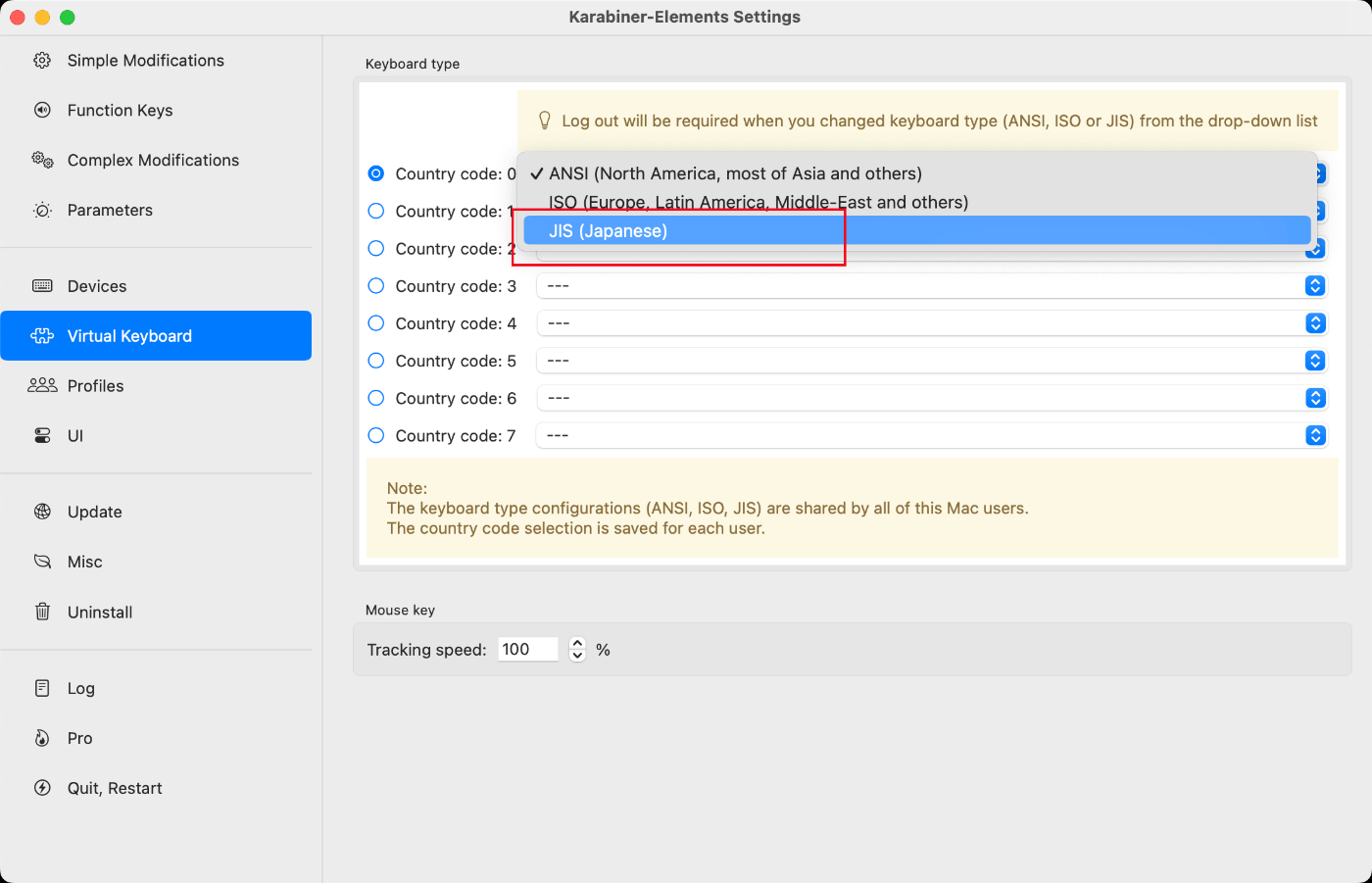Select Country code: 3 radio button
The height and width of the screenshot is (883, 1372).
point(375,286)
